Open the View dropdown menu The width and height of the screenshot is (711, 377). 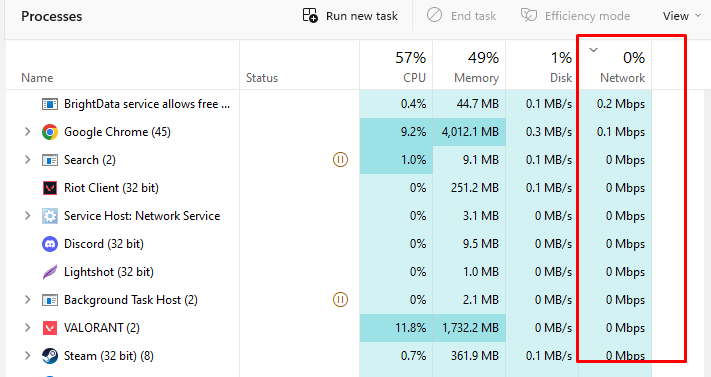pyautogui.click(x=682, y=16)
